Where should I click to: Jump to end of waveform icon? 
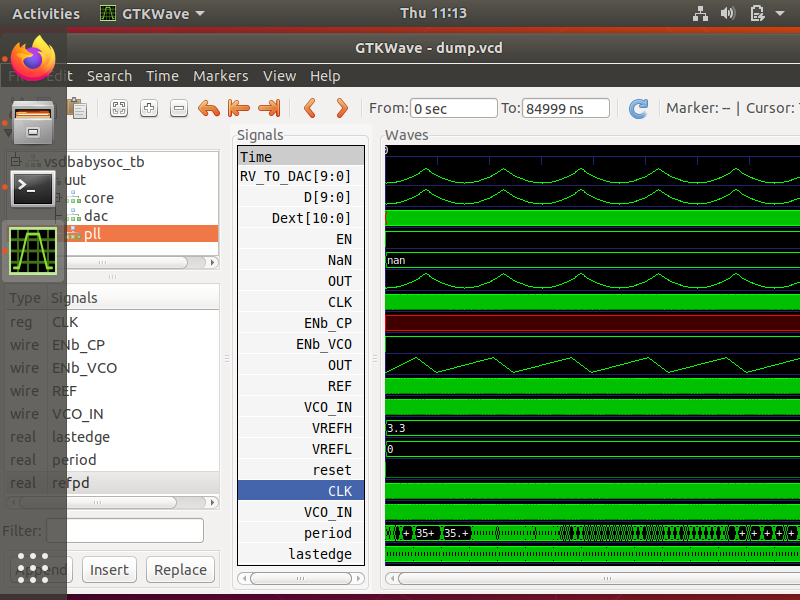tap(269, 108)
